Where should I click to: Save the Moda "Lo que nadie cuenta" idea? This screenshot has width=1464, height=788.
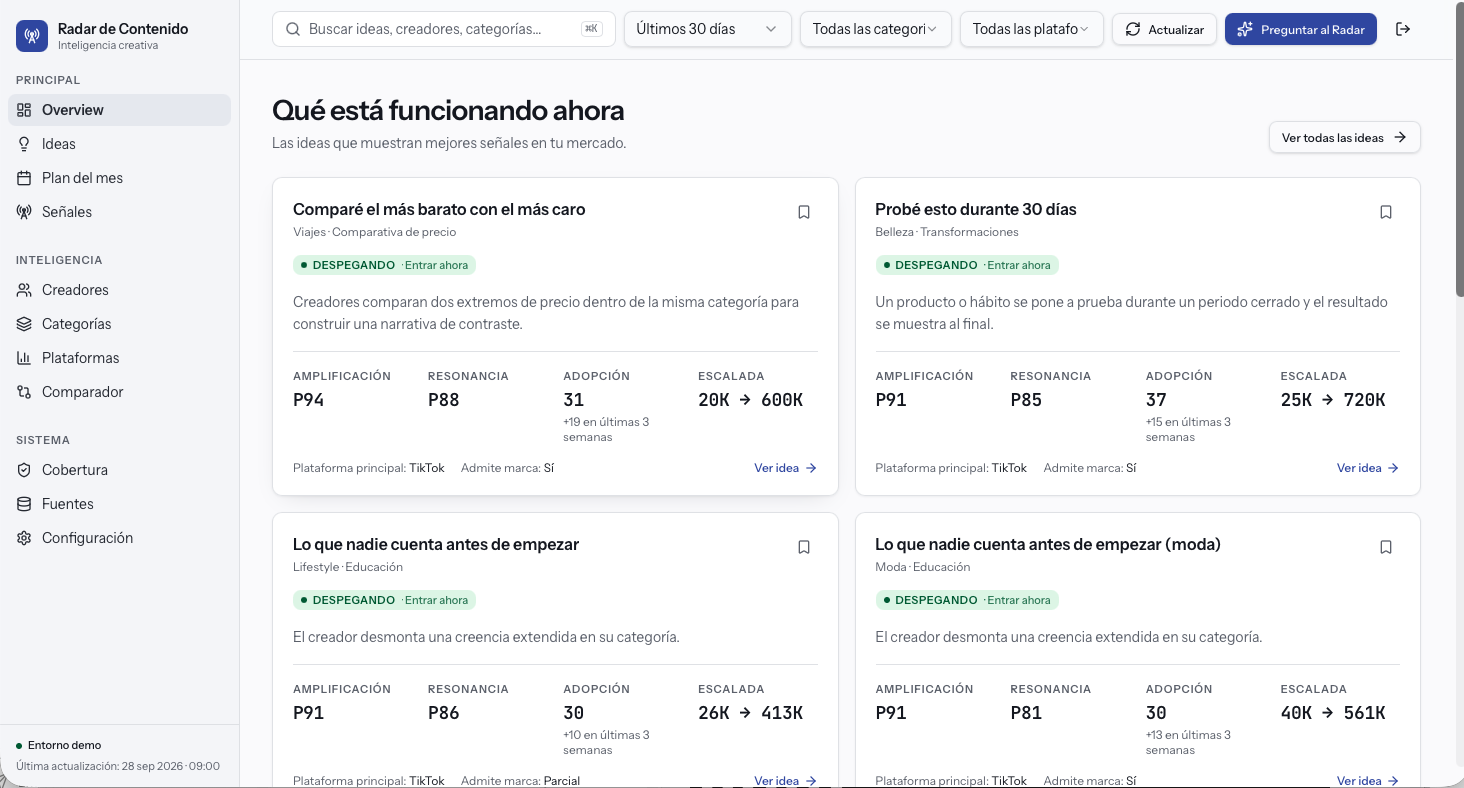[x=1386, y=547]
